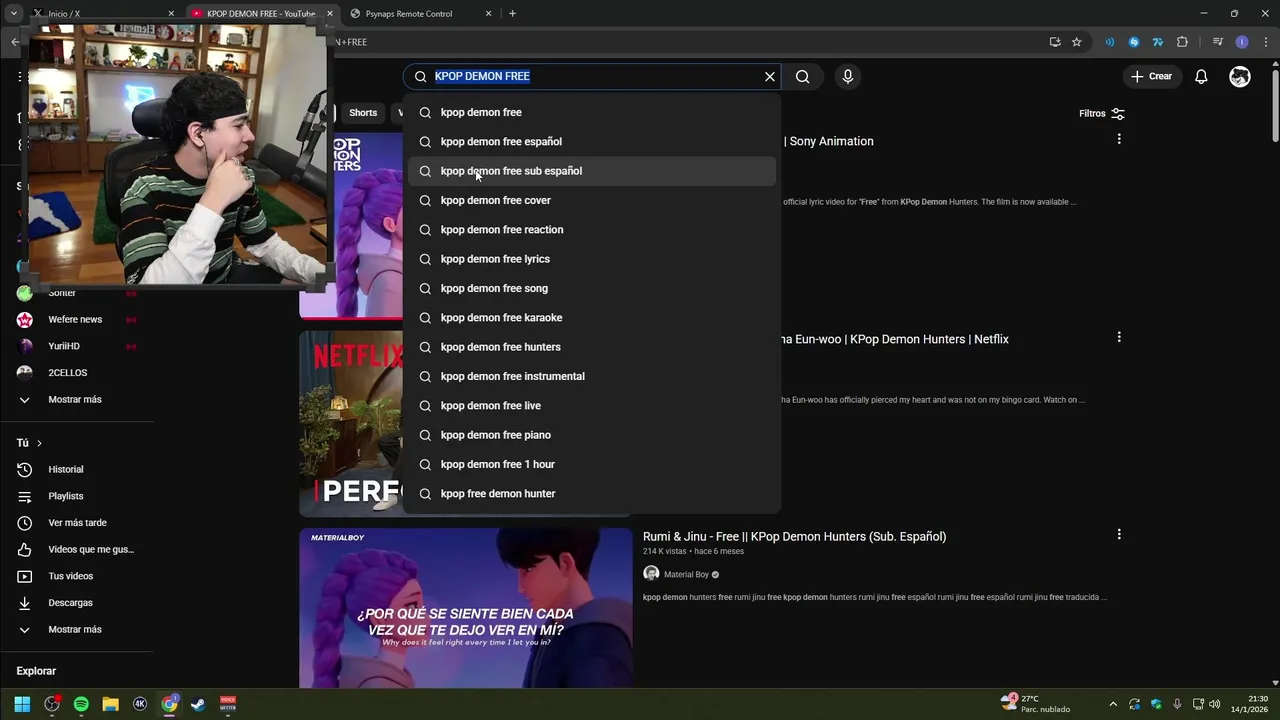
Task: Open YouTube notifications bell
Action: pyautogui.click(x=1201, y=76)
